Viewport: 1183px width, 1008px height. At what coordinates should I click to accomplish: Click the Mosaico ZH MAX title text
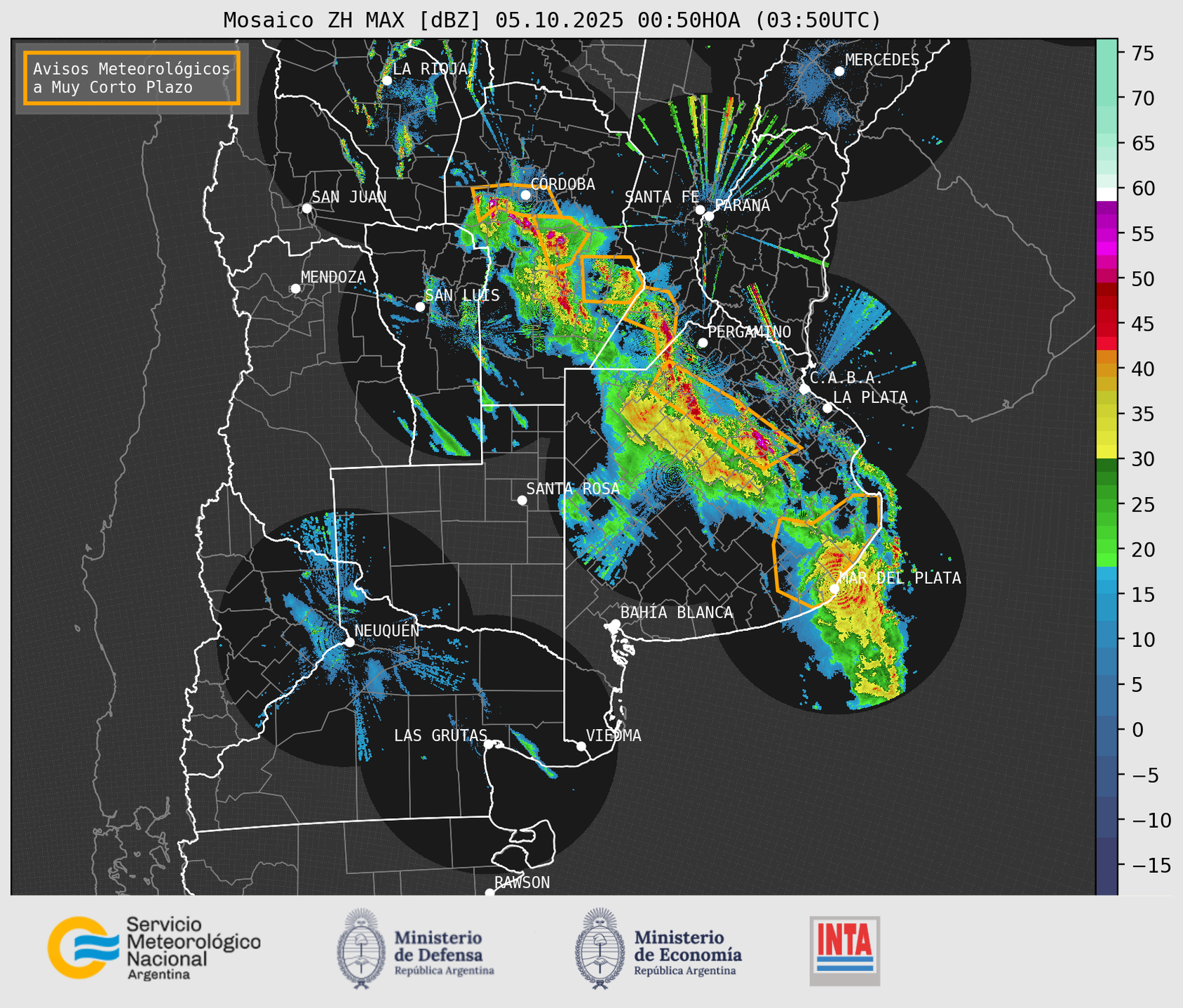[552, 20]
